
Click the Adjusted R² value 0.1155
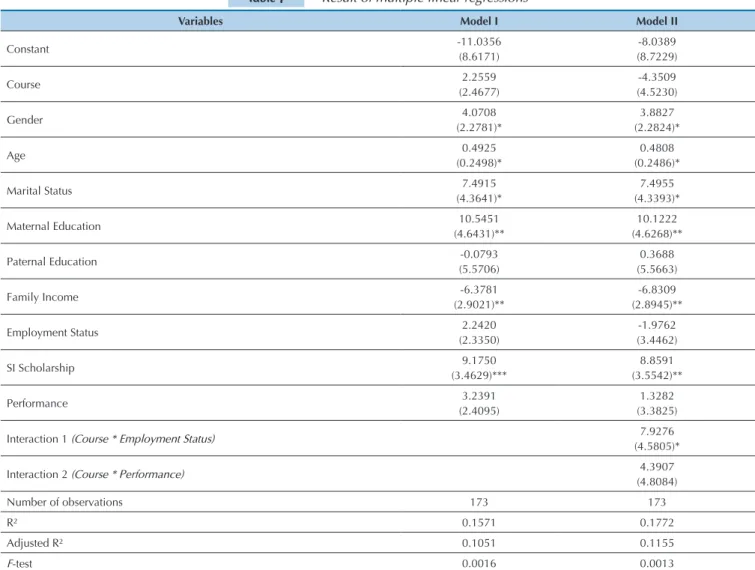click(657, 543)
